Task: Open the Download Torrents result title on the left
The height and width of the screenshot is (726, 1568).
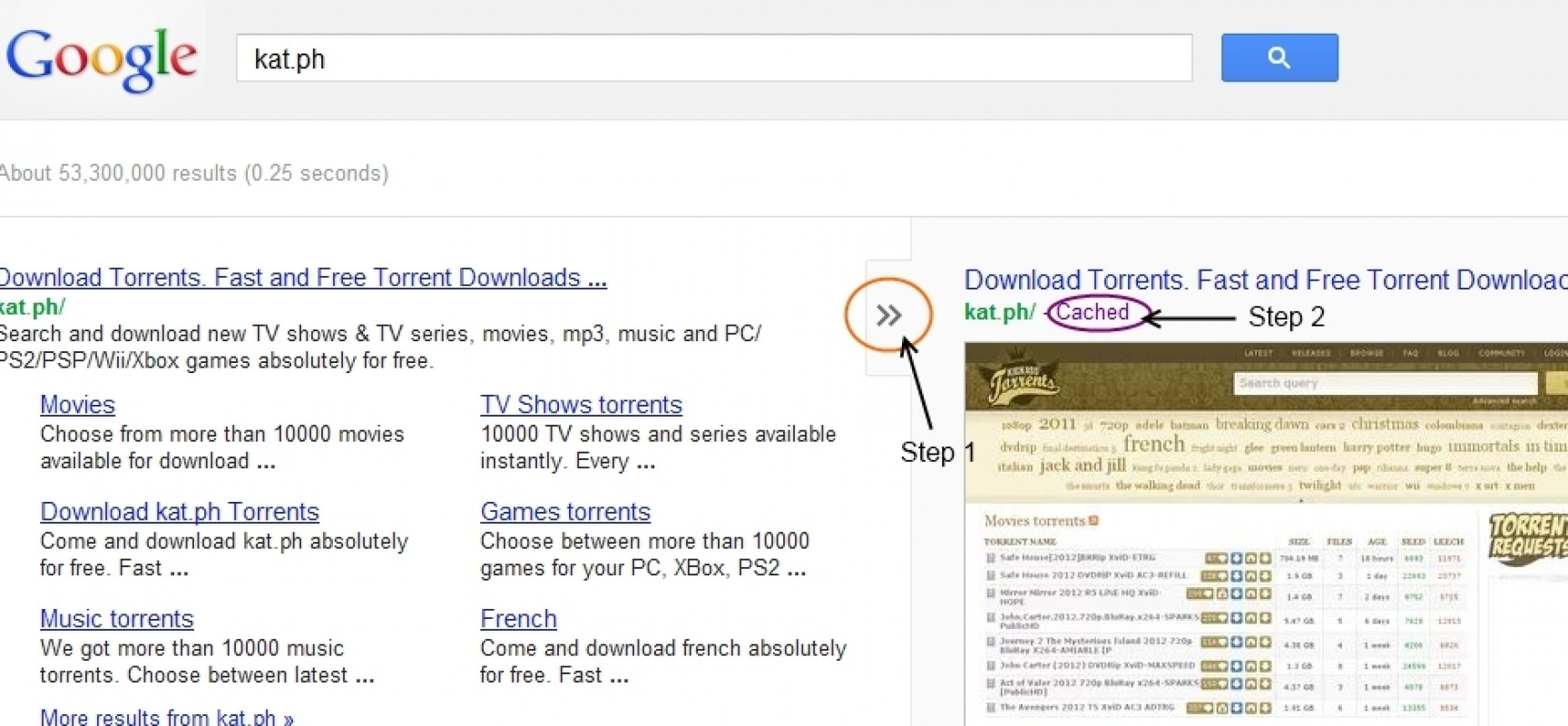Action: [303, 278]
